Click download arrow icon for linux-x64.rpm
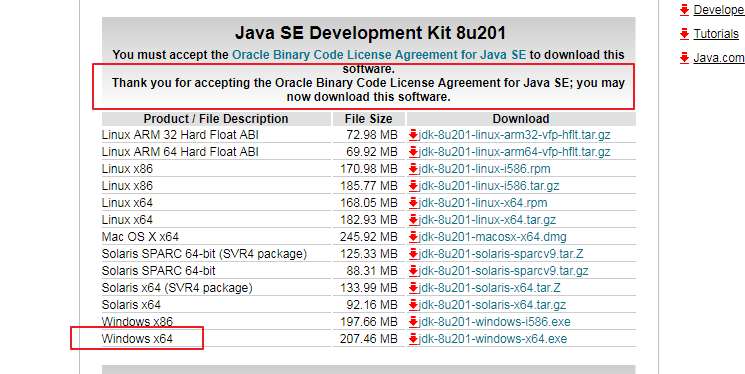The image size is (745, 374). [413, 203]
